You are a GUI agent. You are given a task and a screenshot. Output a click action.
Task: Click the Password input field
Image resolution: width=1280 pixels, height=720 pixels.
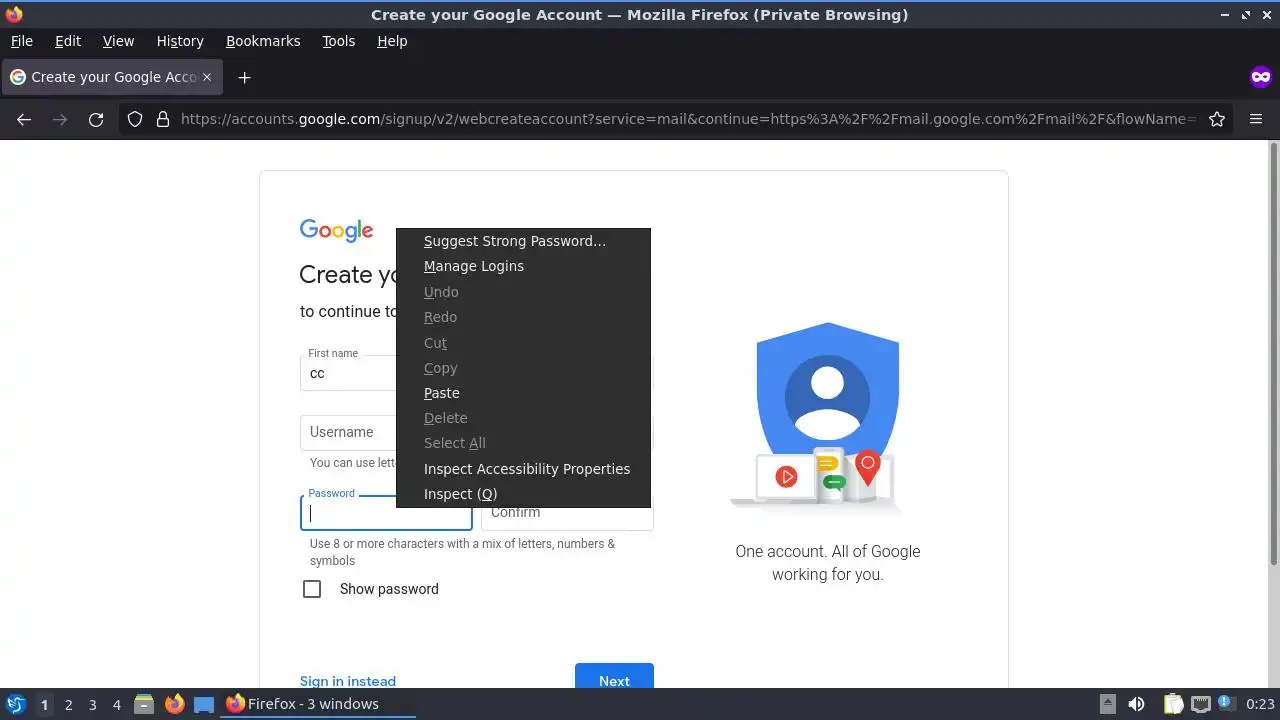point(386,512)
